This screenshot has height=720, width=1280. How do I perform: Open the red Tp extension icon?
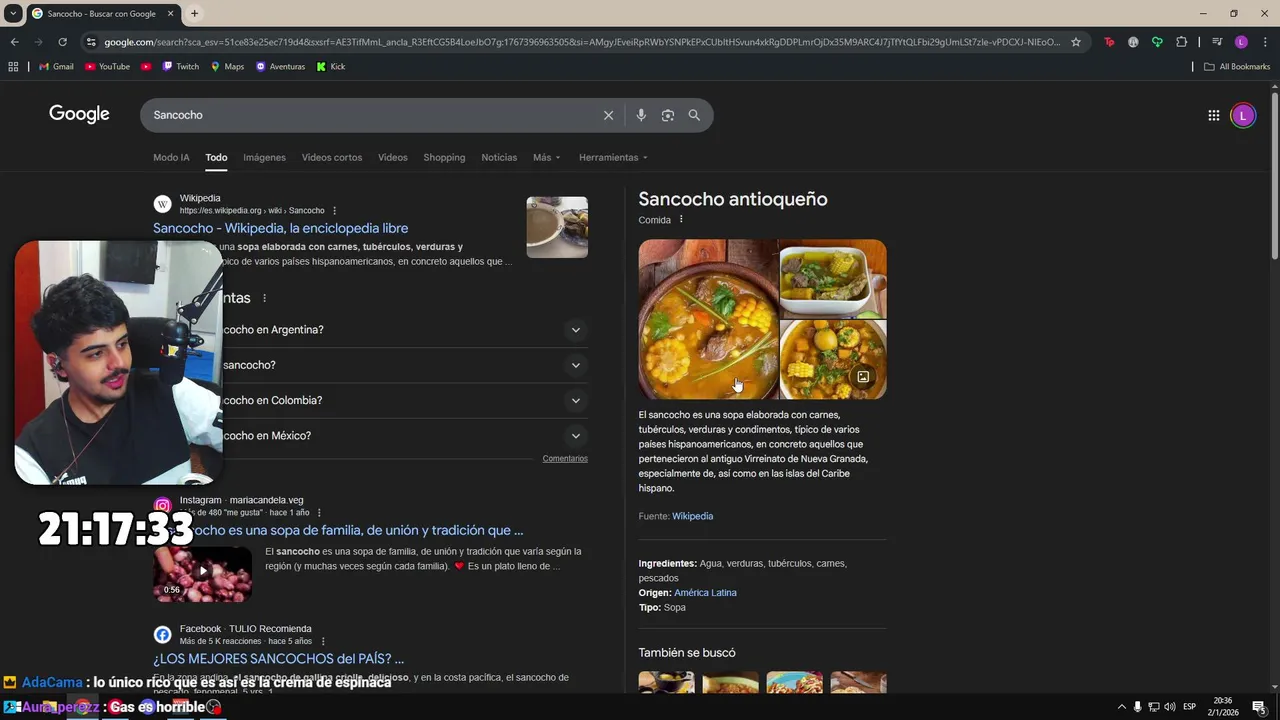(x=1109, y=42)
